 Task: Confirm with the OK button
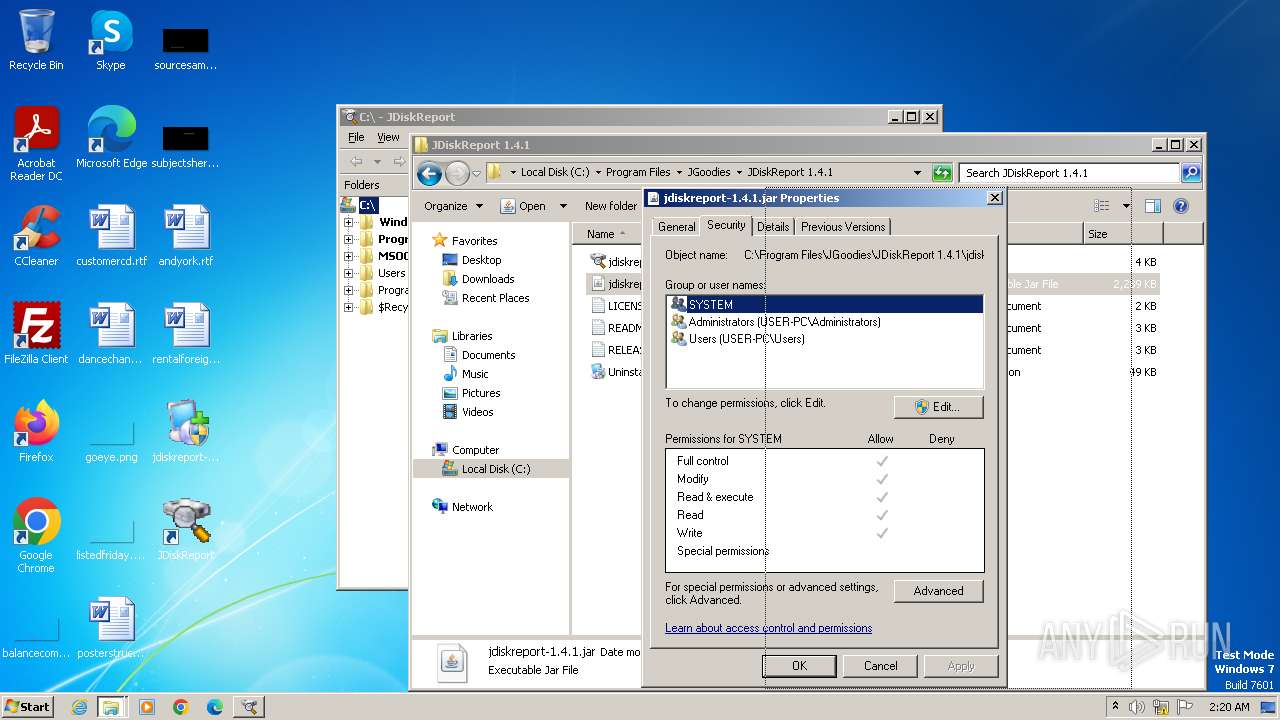tap(799, 666)
